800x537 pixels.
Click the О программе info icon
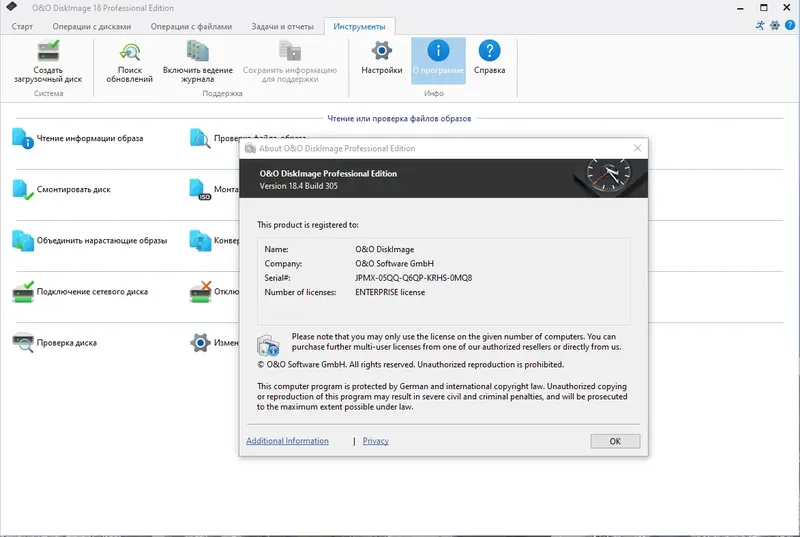(438, 50)
